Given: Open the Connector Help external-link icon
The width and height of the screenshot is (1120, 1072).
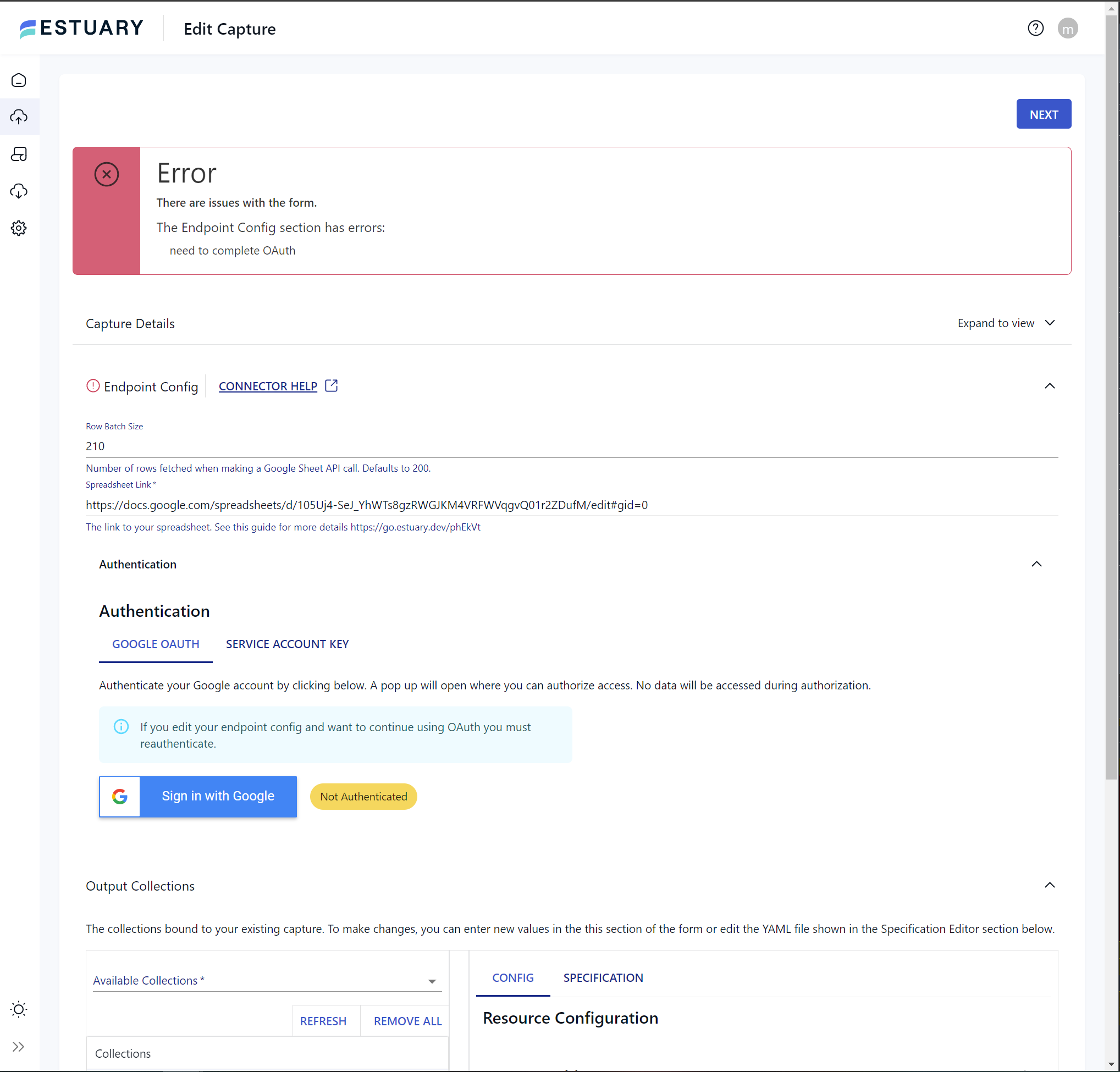Looking at the screenshot, I should tap(332, 386).
